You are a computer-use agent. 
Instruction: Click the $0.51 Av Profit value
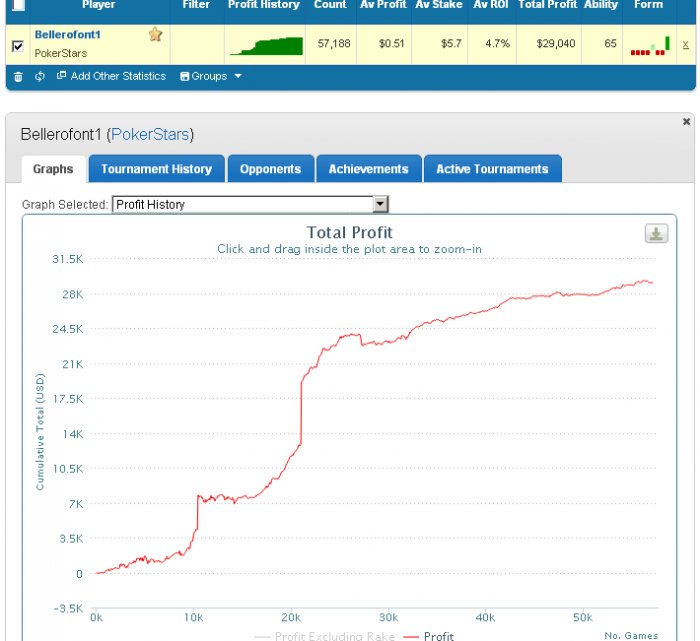pos(392,43)
